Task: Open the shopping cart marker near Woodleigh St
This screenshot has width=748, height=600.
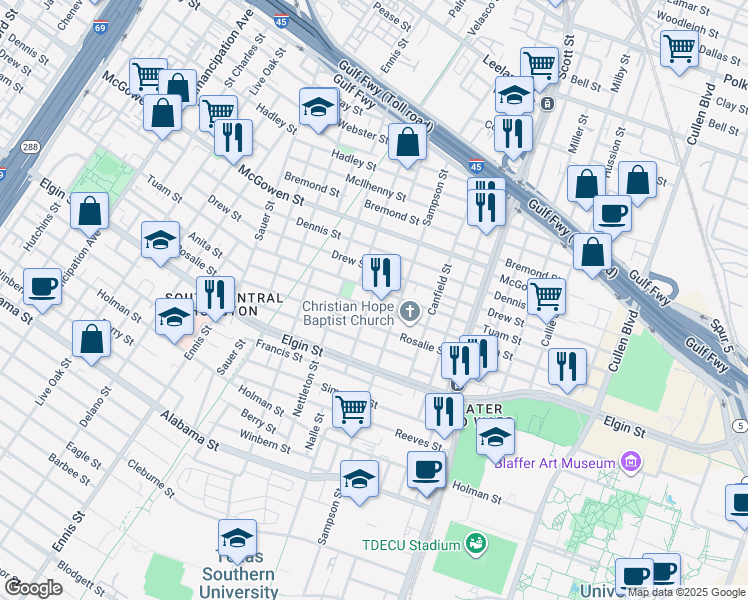Action: (x=679, y=48)
